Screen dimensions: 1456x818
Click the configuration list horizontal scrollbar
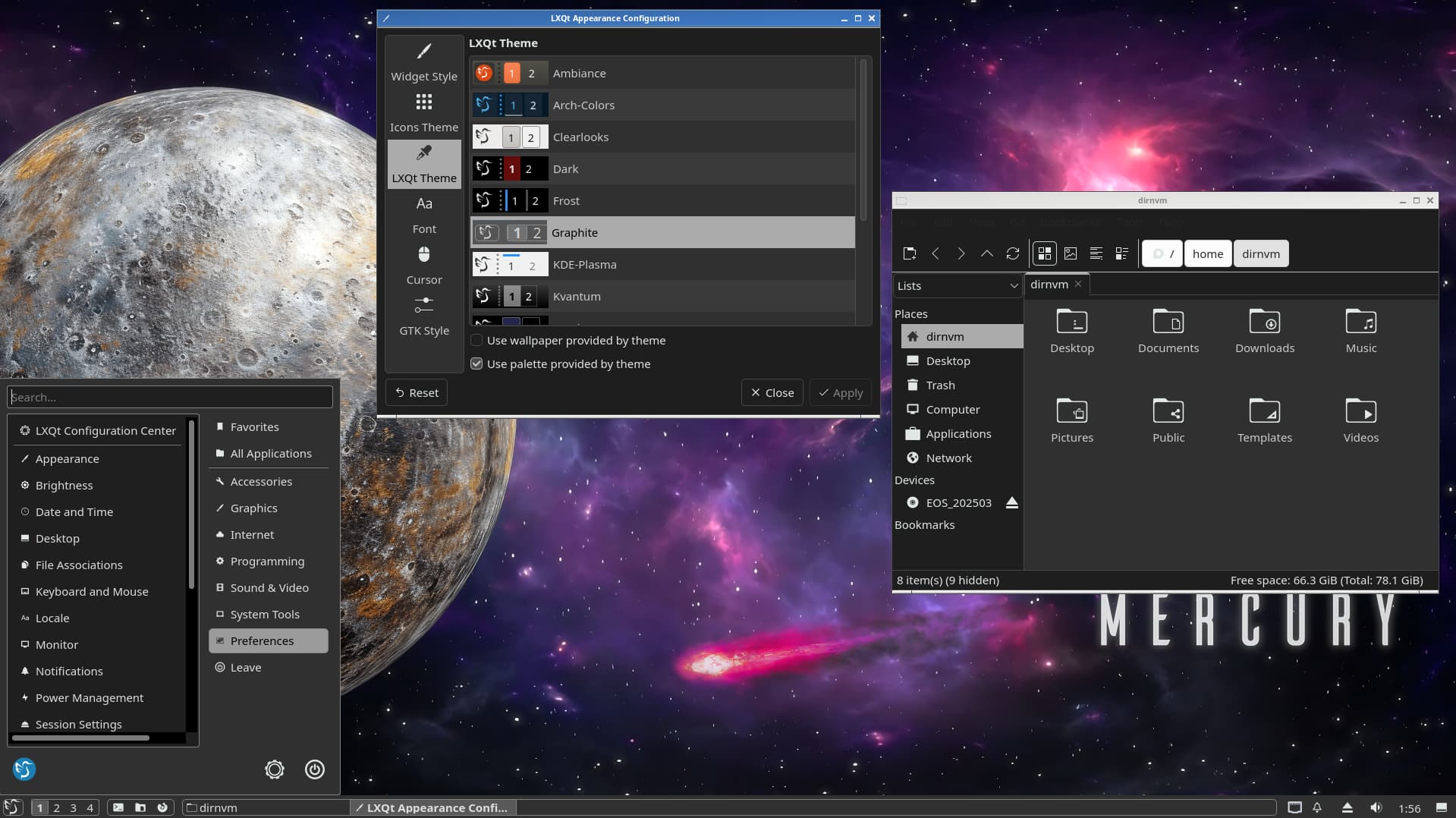[80, 738]
